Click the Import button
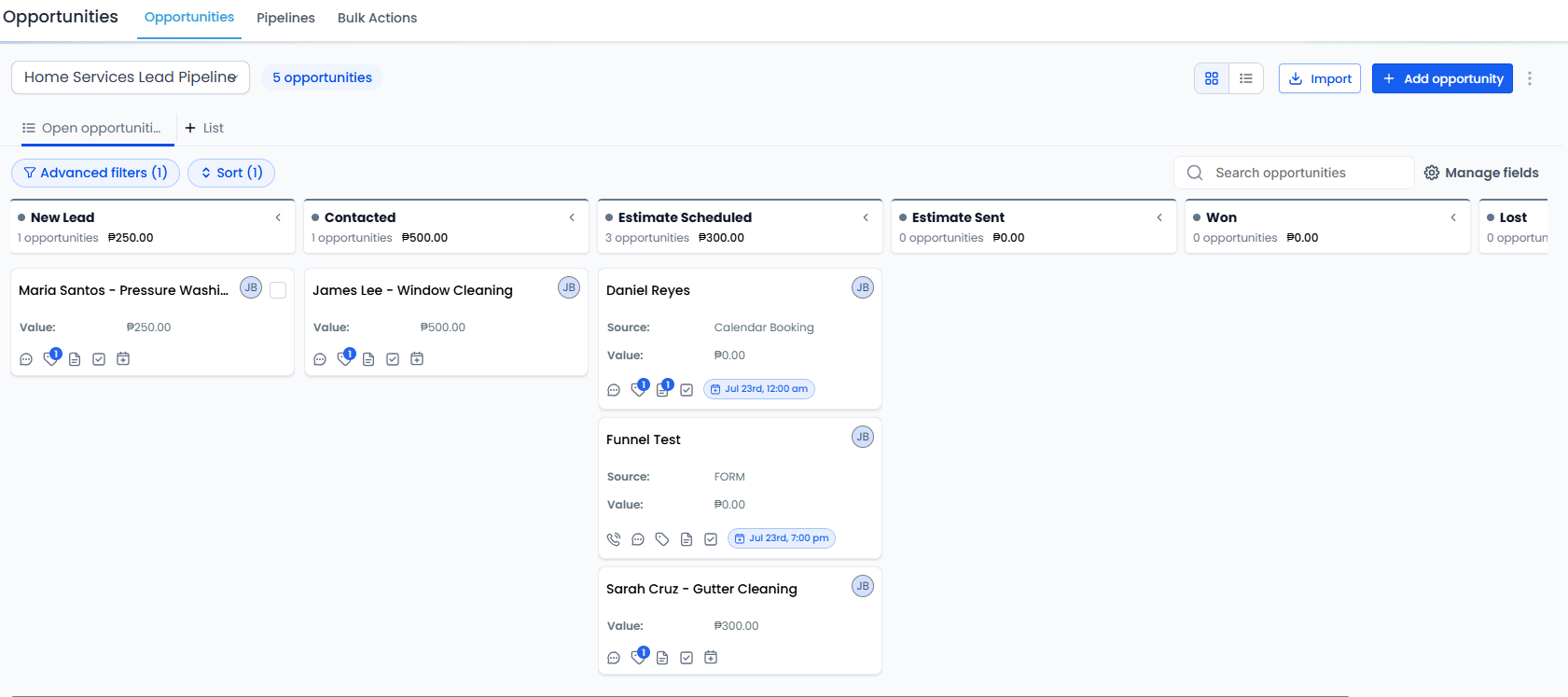The image size is (1568, 697). click(x=1320, y=78)
